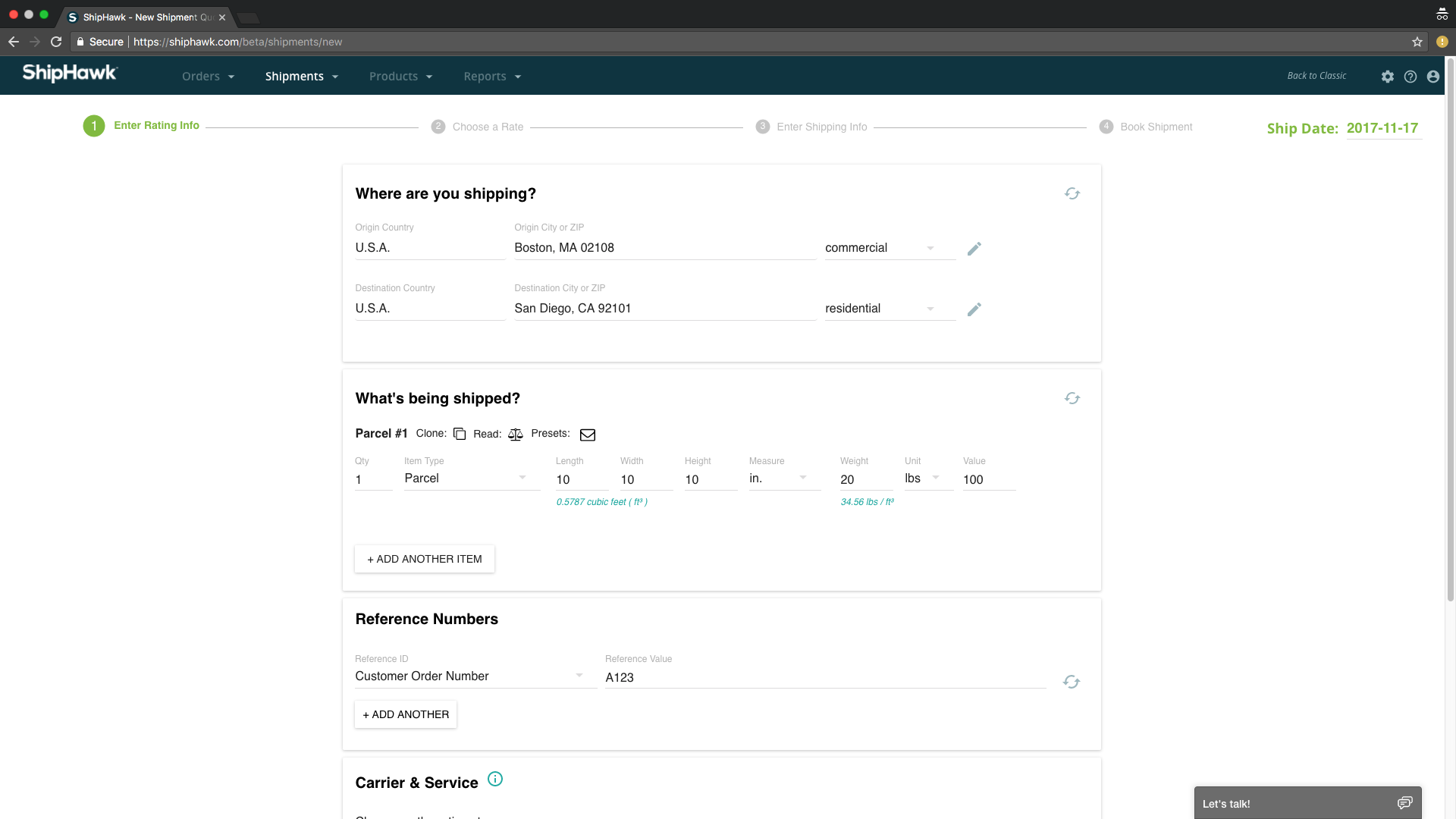The image size is (1456, 819).
Task: Click the Carrier & Service info icon
Action: tap(495, 779)
